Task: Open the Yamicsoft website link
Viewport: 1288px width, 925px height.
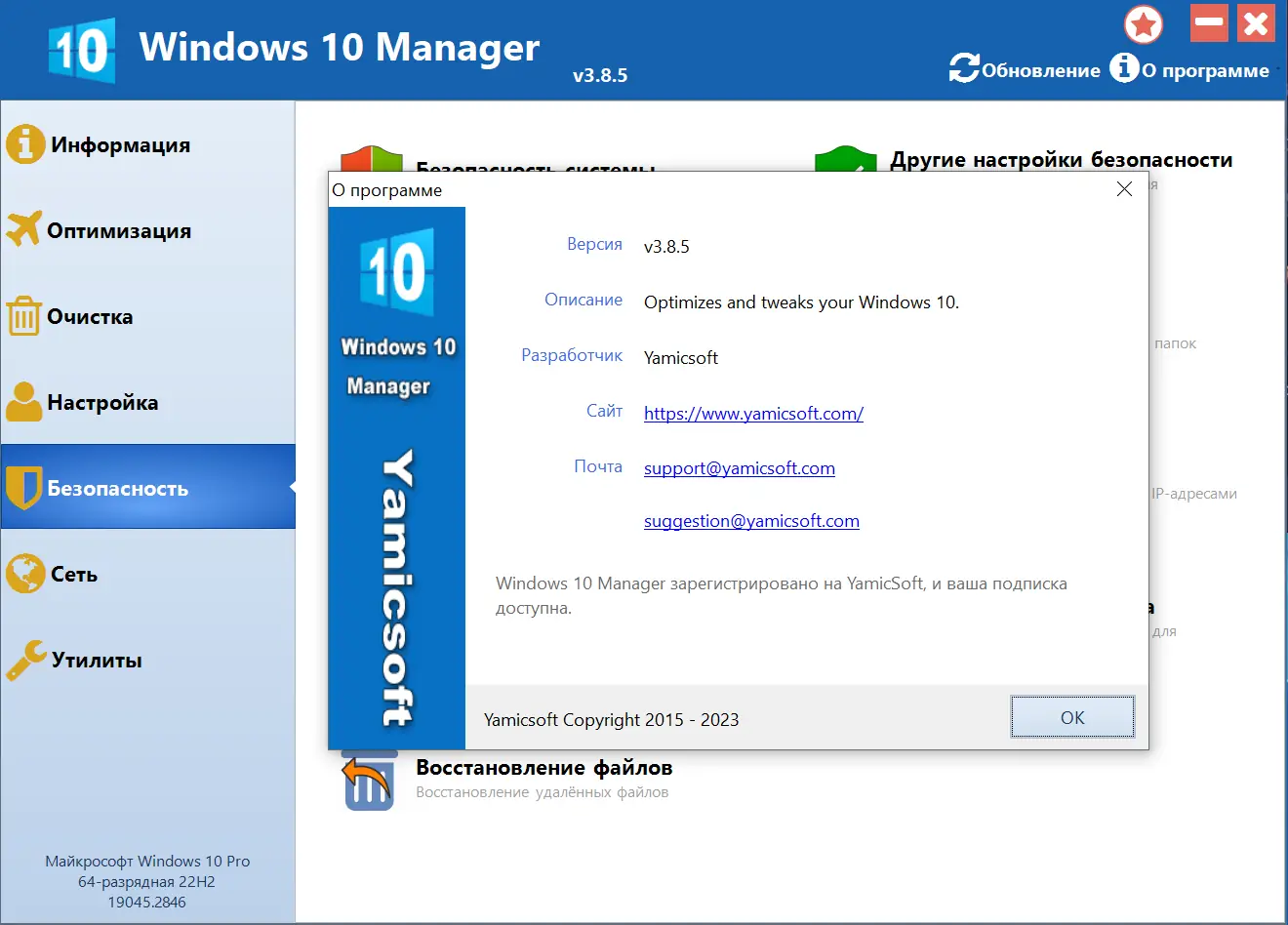Action: point(752,413)
